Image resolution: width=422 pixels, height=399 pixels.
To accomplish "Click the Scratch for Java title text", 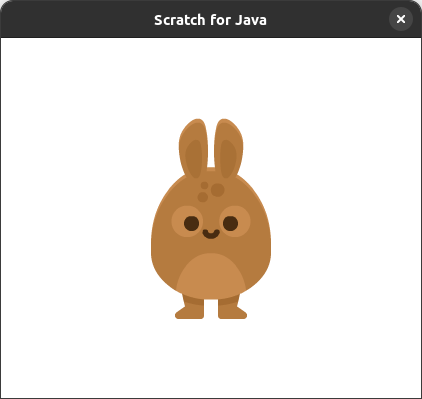I will tap(210, 20).
